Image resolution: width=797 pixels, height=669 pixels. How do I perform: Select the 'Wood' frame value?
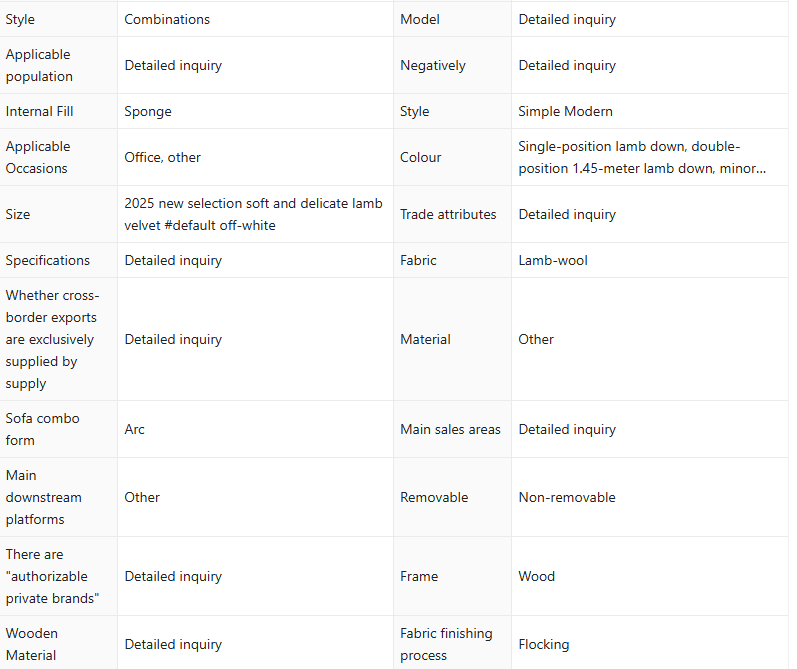pyautogui.click(x=536, y=576)
